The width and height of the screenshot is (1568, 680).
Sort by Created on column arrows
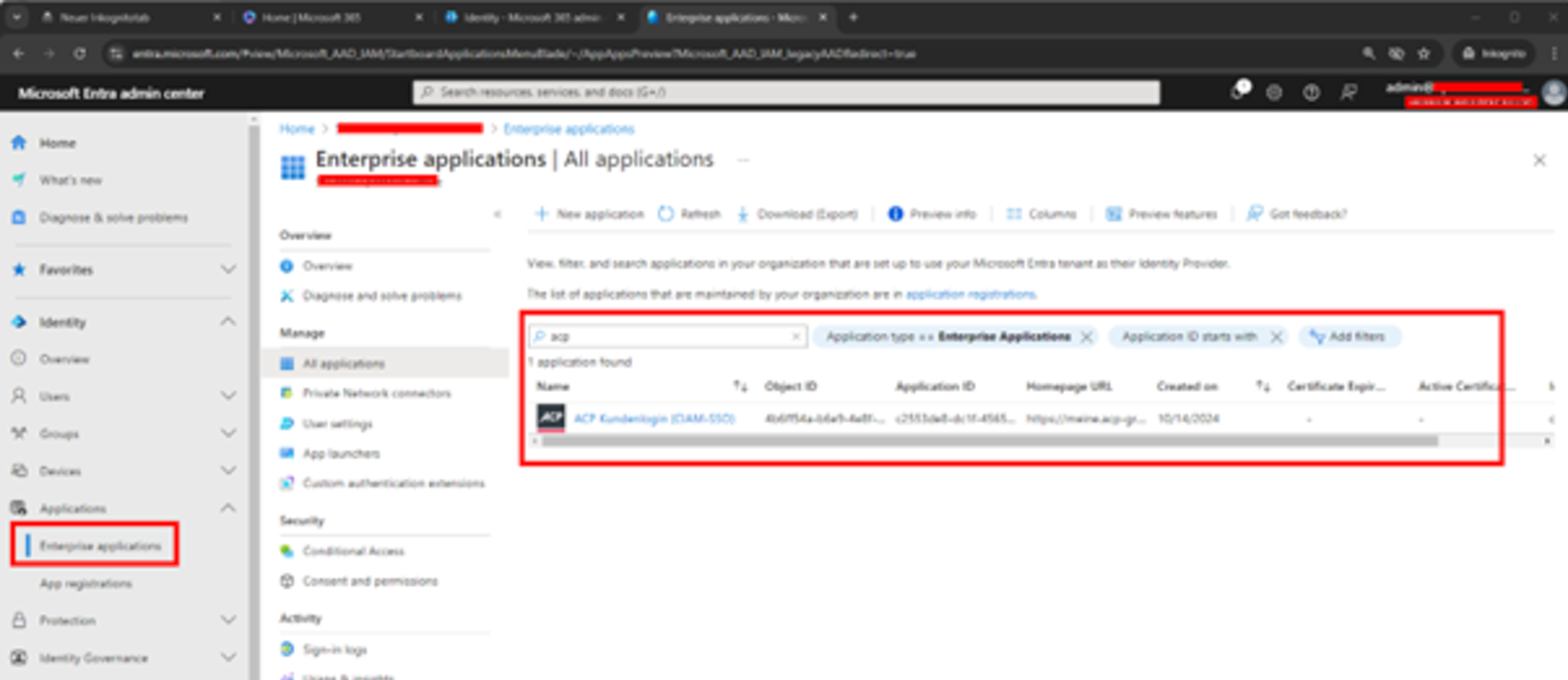[1263, 386]
